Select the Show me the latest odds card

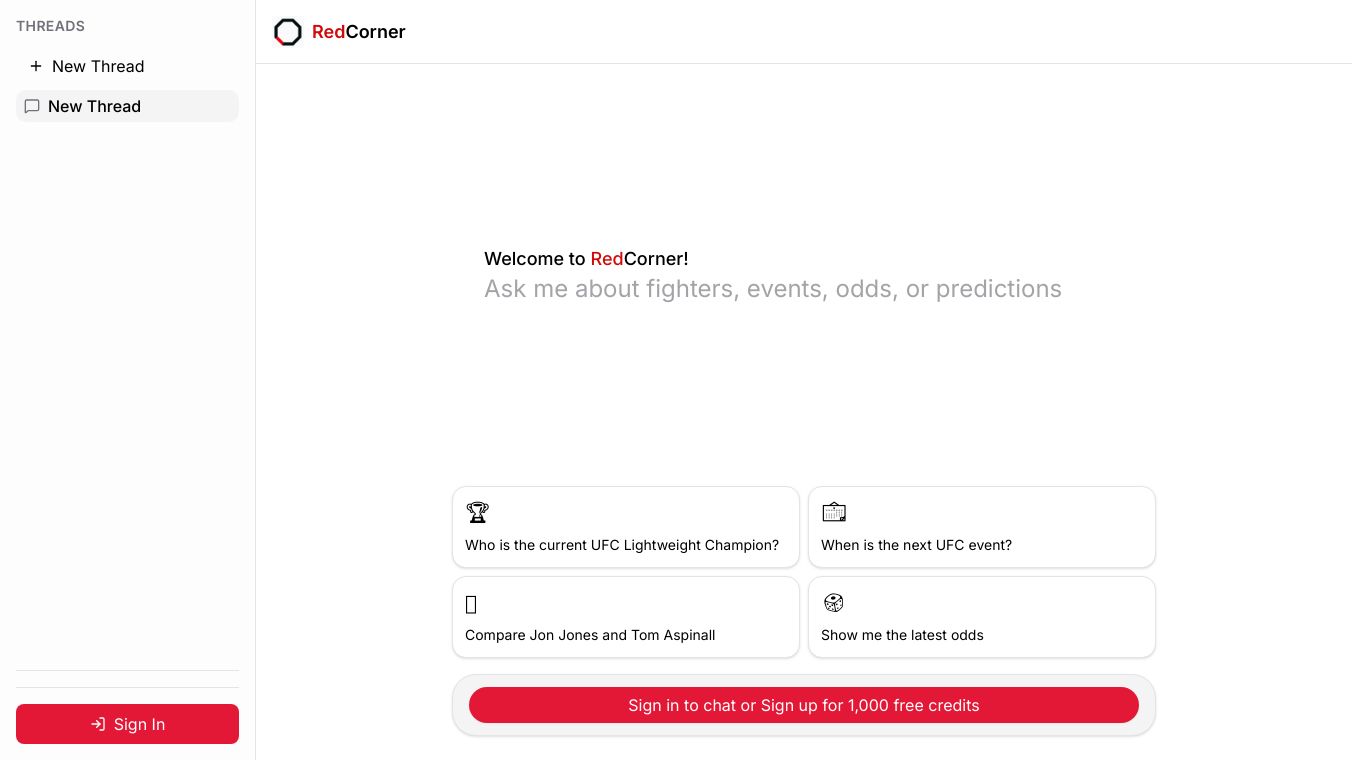coord(982,617)
